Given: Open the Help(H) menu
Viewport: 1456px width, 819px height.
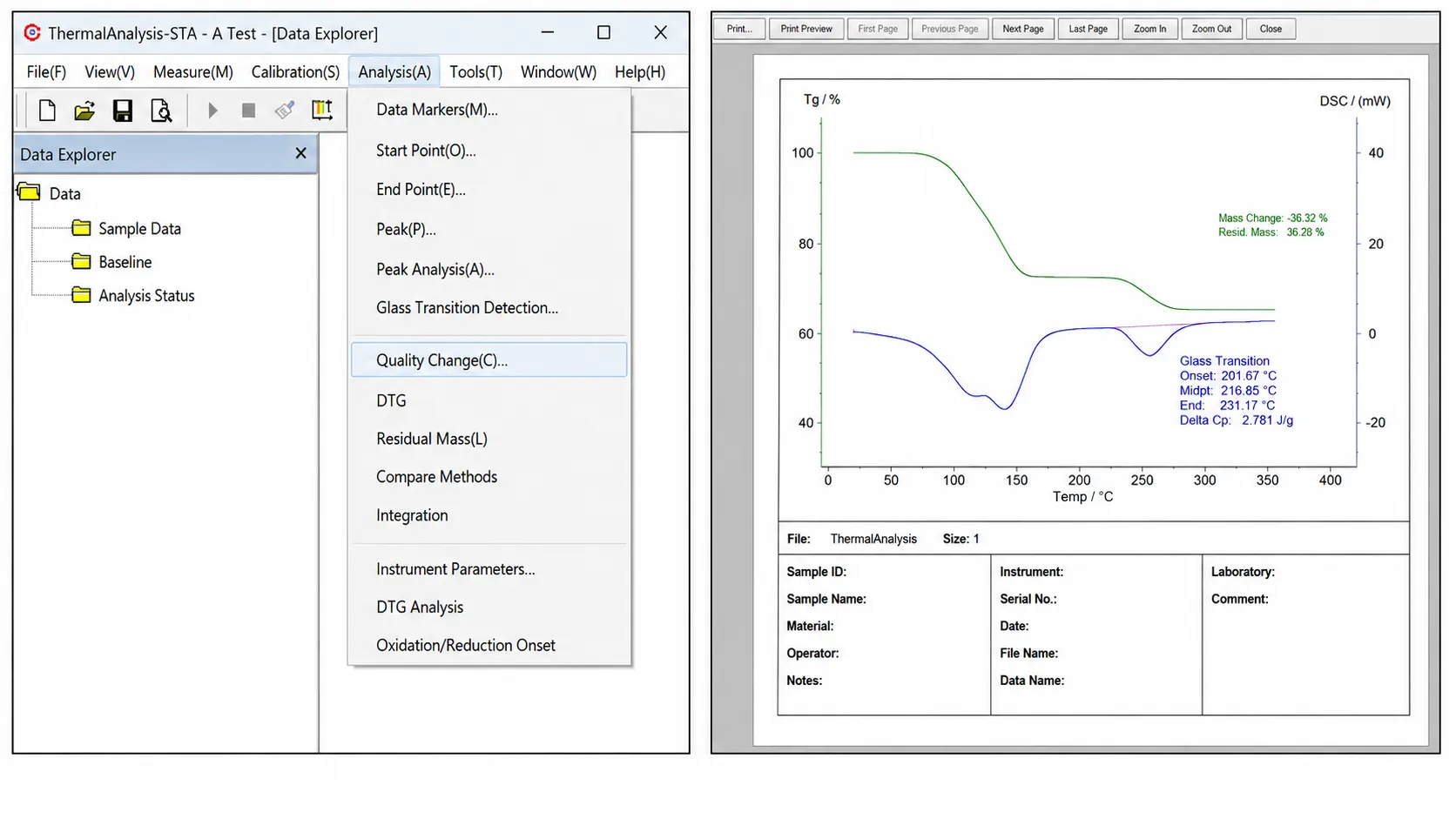Looking at the screenshot, I should tap(640, 72).
